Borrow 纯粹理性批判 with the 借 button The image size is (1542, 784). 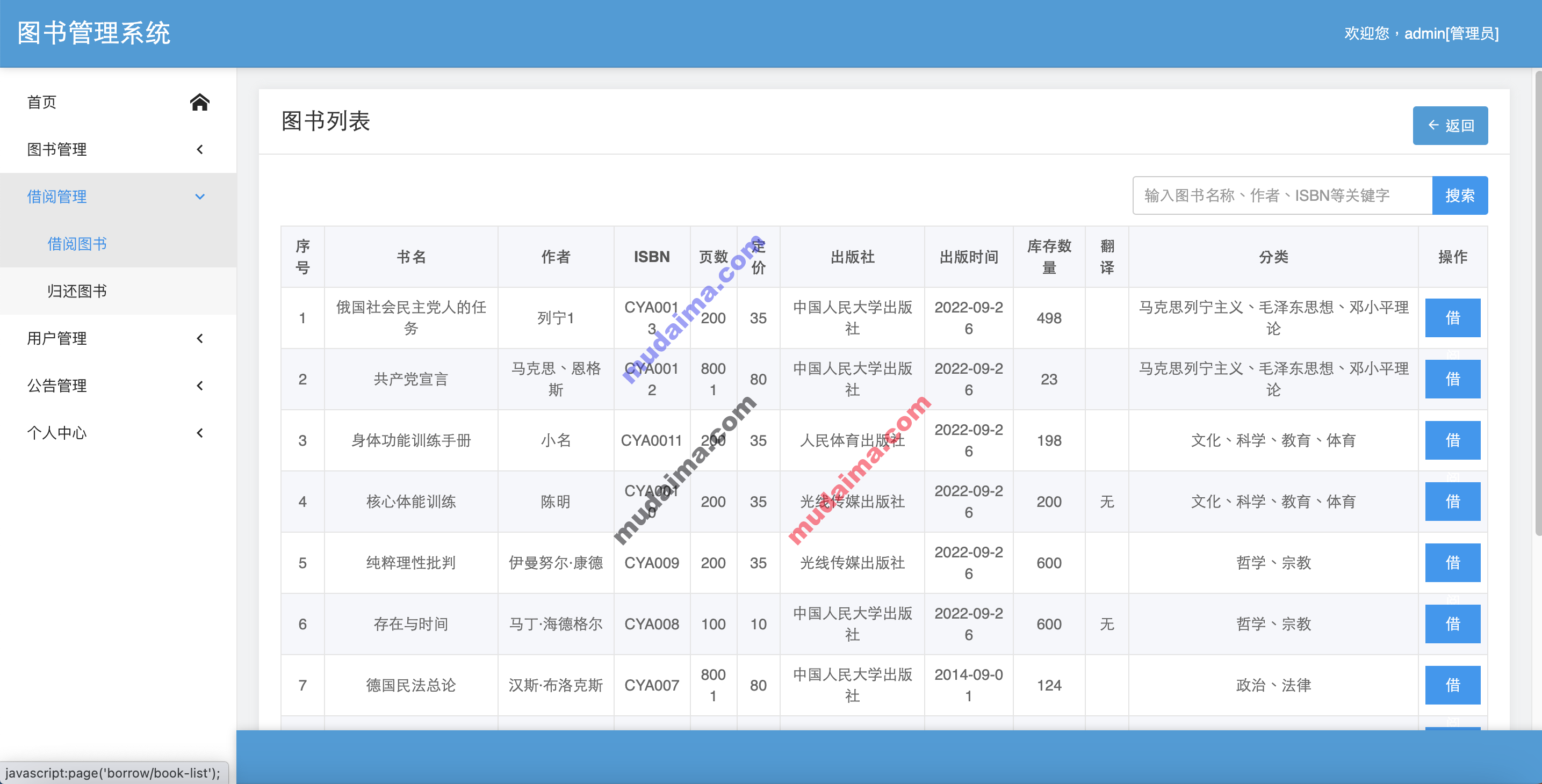pos(1452,563)
